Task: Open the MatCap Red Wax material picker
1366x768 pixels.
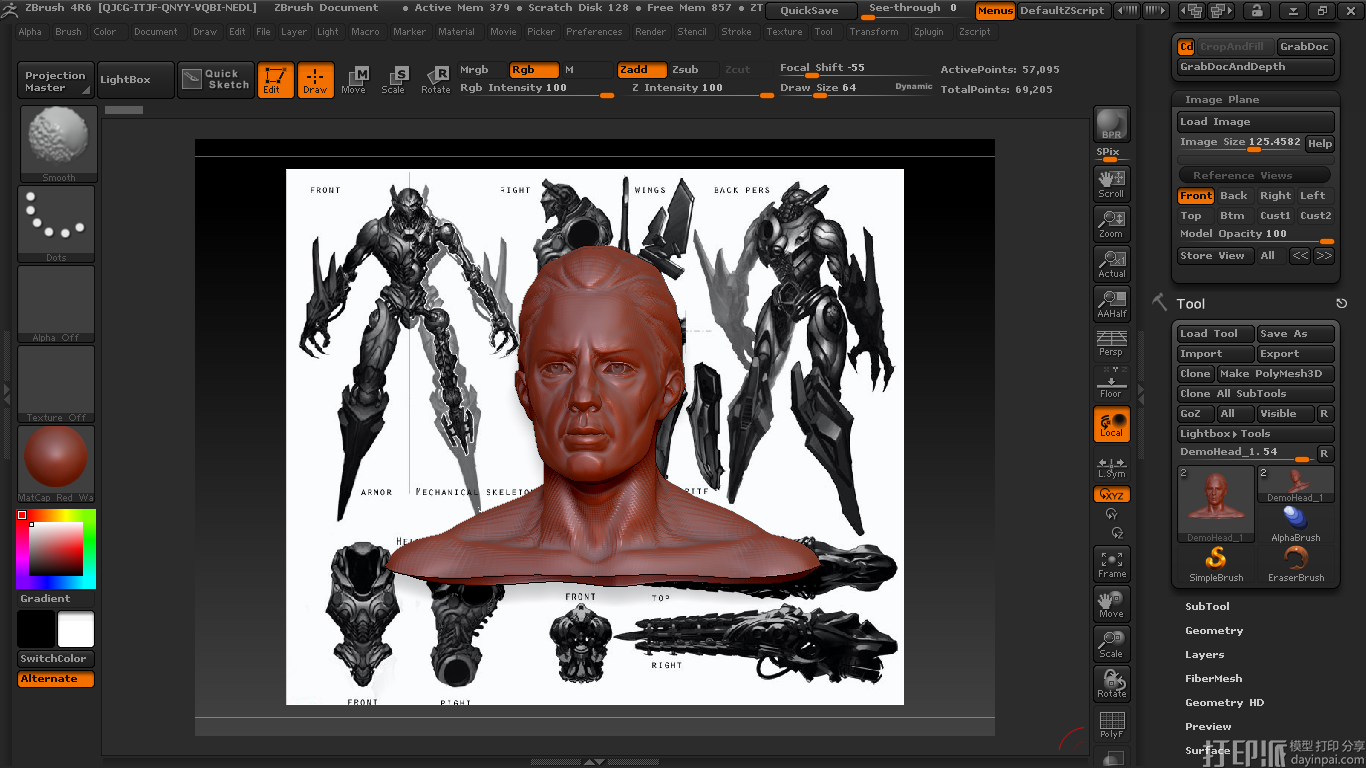Action: (57, 464)
